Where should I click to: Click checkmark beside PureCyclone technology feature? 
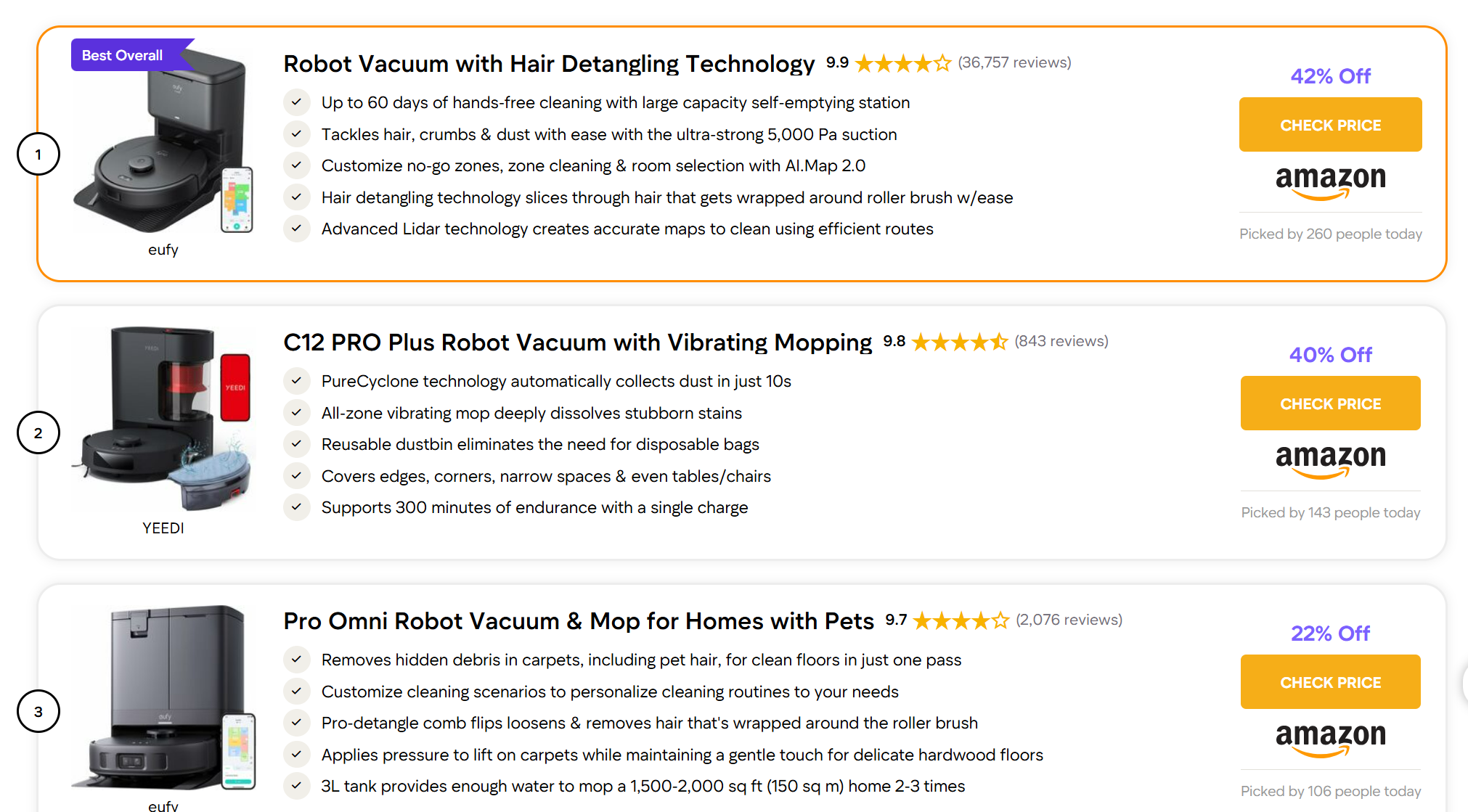[x=296, y=381]
